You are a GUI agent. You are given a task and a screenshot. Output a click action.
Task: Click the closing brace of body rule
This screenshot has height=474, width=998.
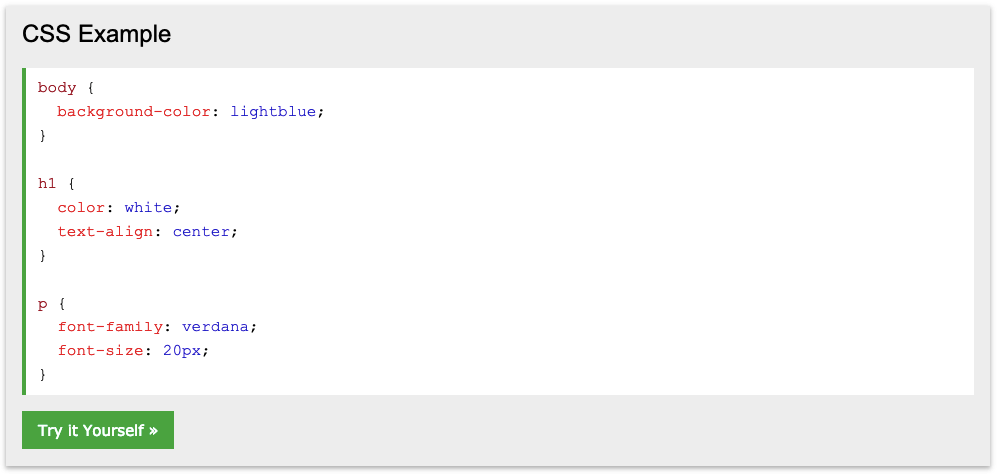pyautogui.click(x=43, y=136)
